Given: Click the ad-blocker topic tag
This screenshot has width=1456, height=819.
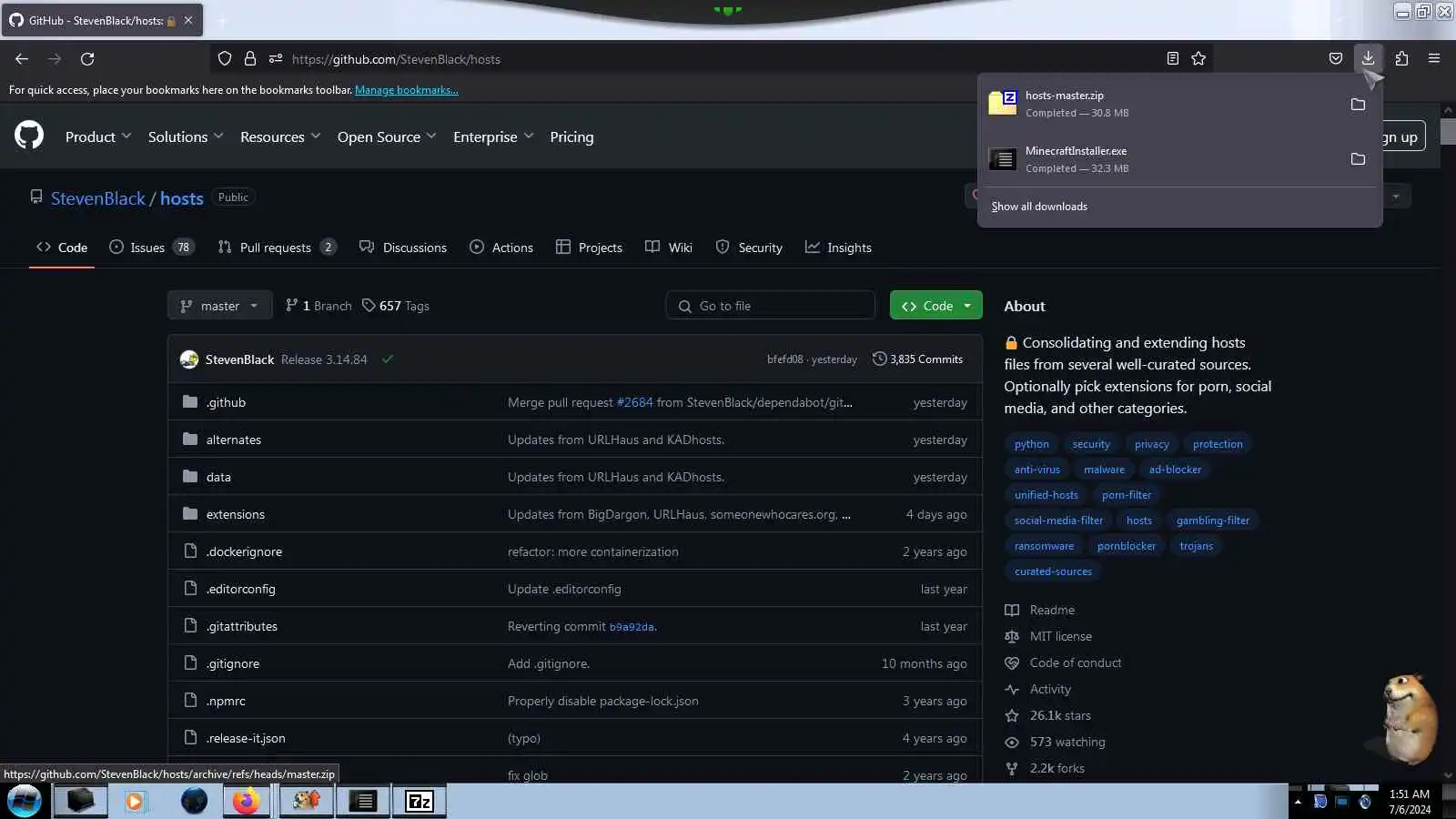Looking at the screenshot, I should [x=1175, y=470].
